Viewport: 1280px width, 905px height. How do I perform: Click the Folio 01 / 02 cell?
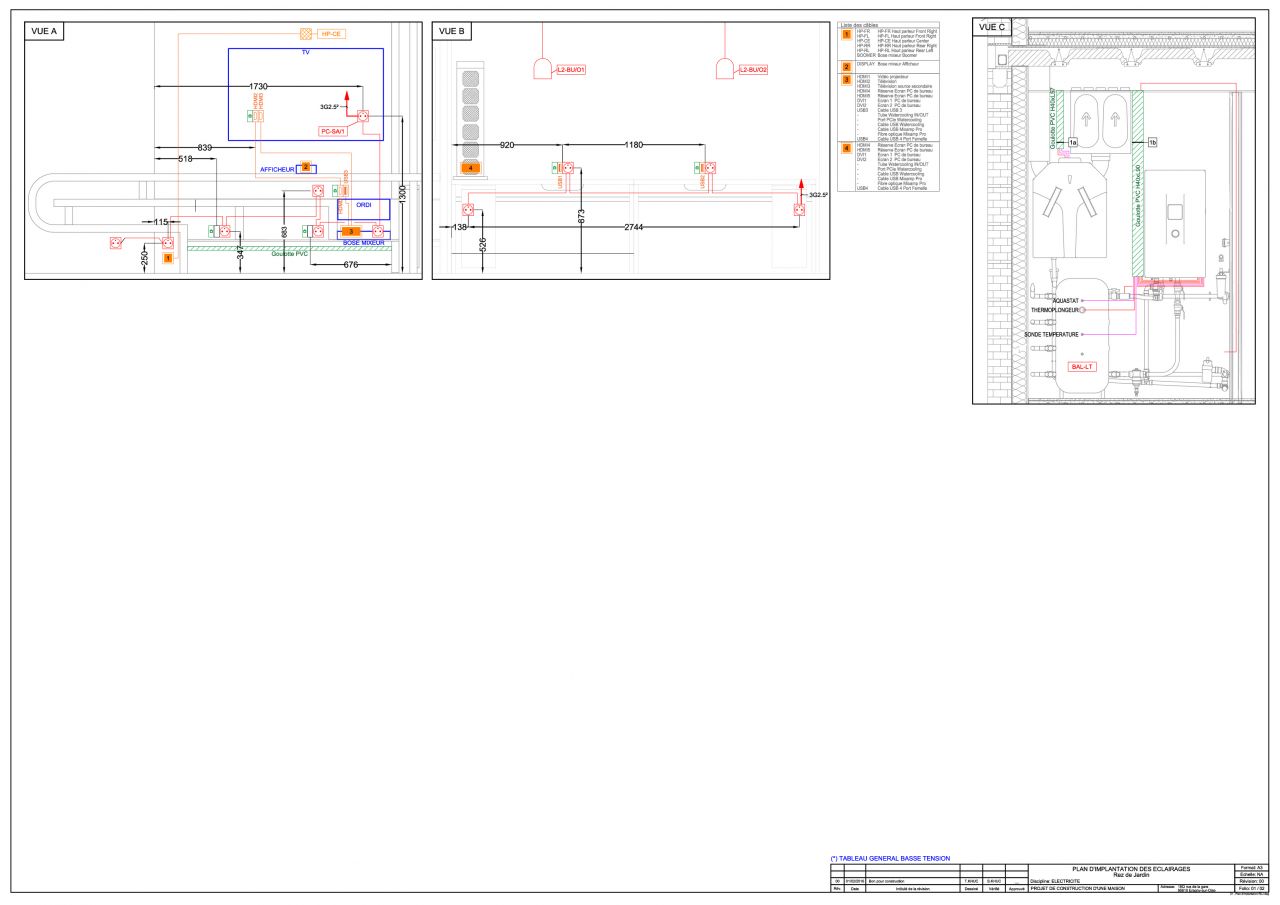(x=1251, y=889)
